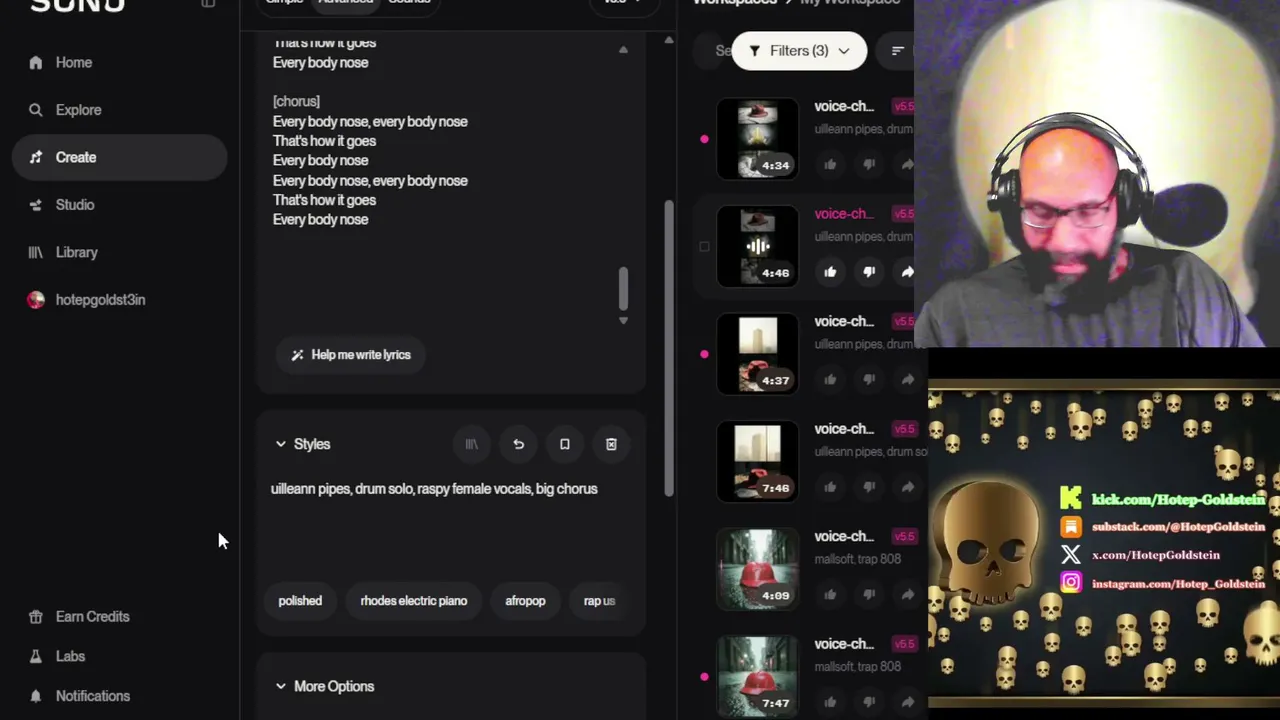This screenshot has height=720, width=1280.
Task: Open the voice-ch title of the 4:09 song
Action: point(844,536)
